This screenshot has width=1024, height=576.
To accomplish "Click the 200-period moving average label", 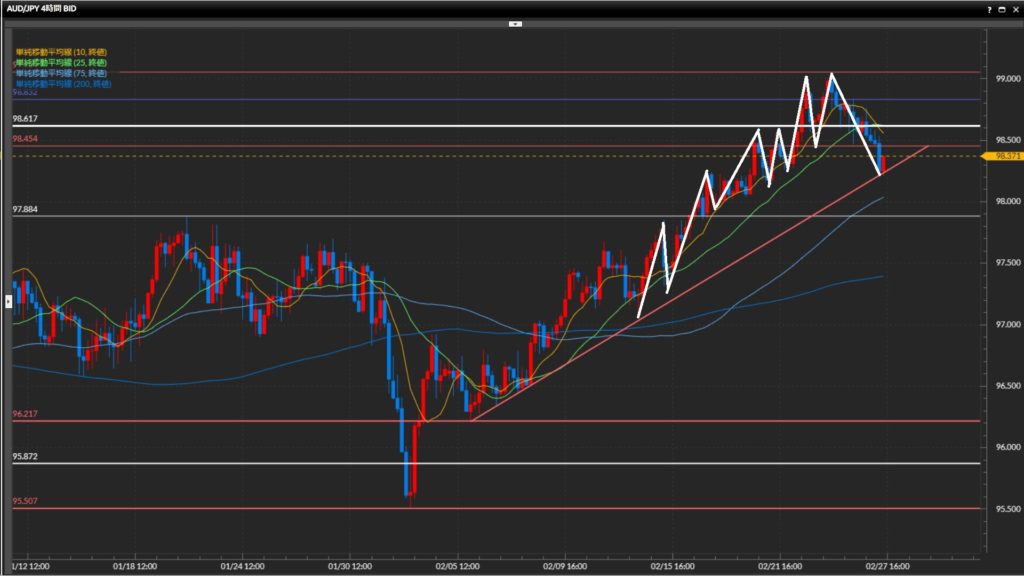I will [x=63, y=84].
